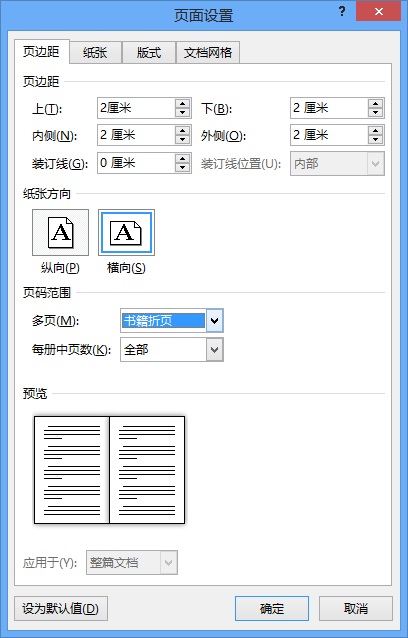This screenshot has width=408, height=638.
Task: Increase the 内侧 inside margin spinner
Action: pyautogui.click(x=183, y=131)
